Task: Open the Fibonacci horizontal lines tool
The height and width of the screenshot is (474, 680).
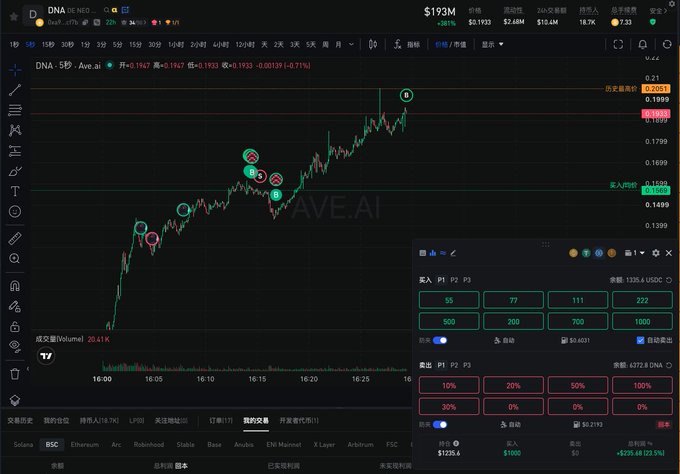Action: point(15,110)
